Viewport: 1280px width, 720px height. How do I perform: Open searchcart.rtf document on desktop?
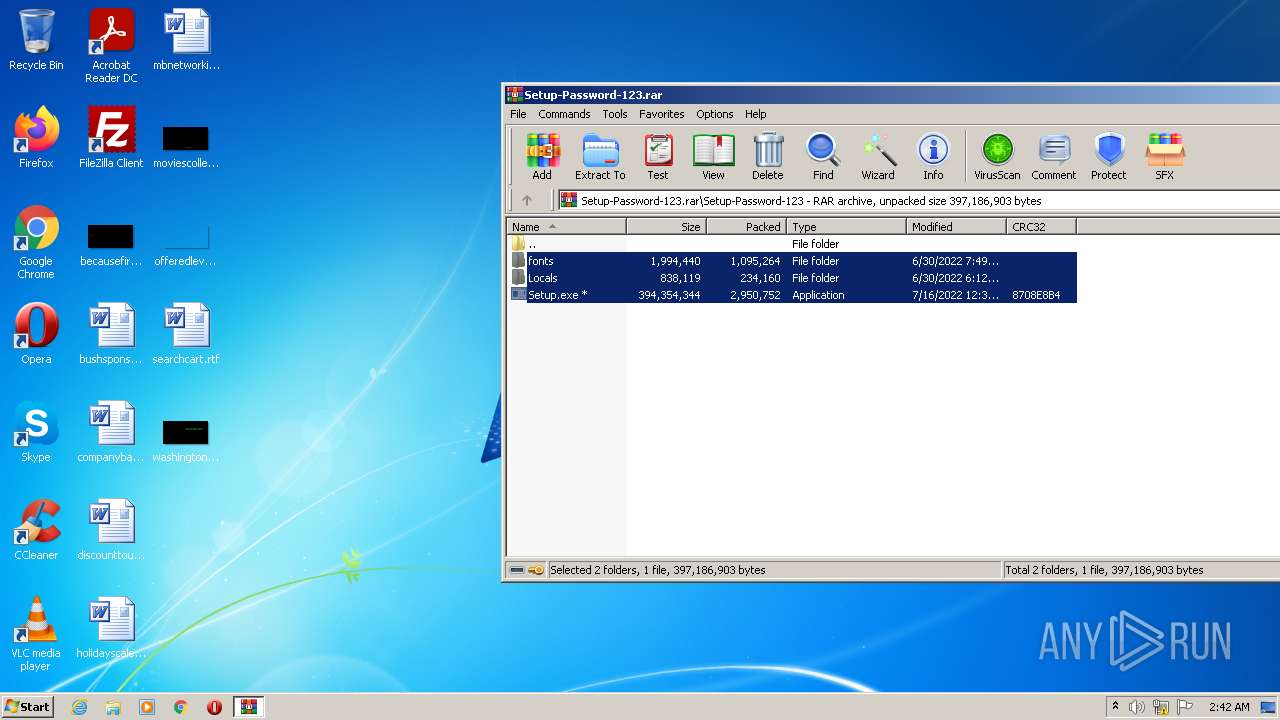pyautogui.click(x=186, y=334)
